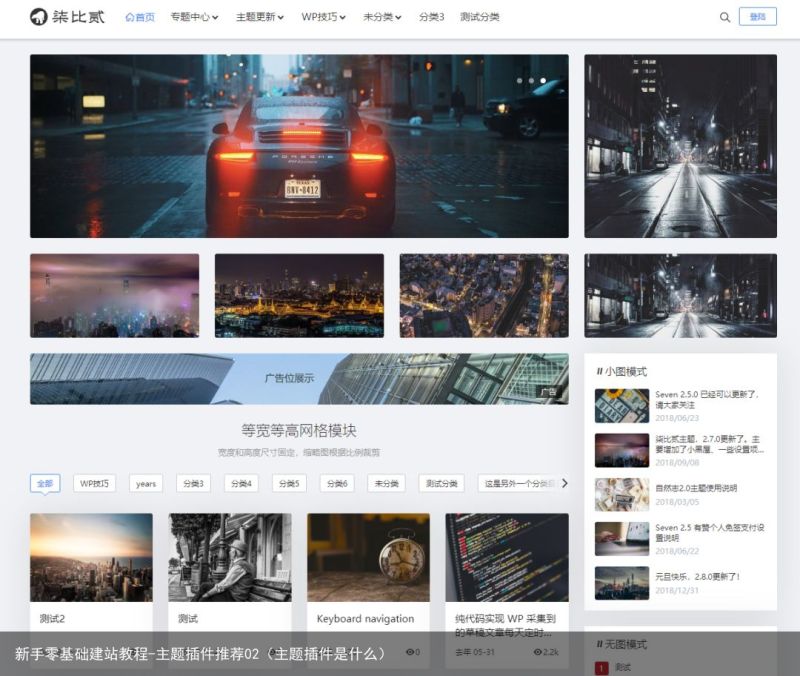
Task: Open the aerial city night view thumbnail
Action: pos(484,295)
